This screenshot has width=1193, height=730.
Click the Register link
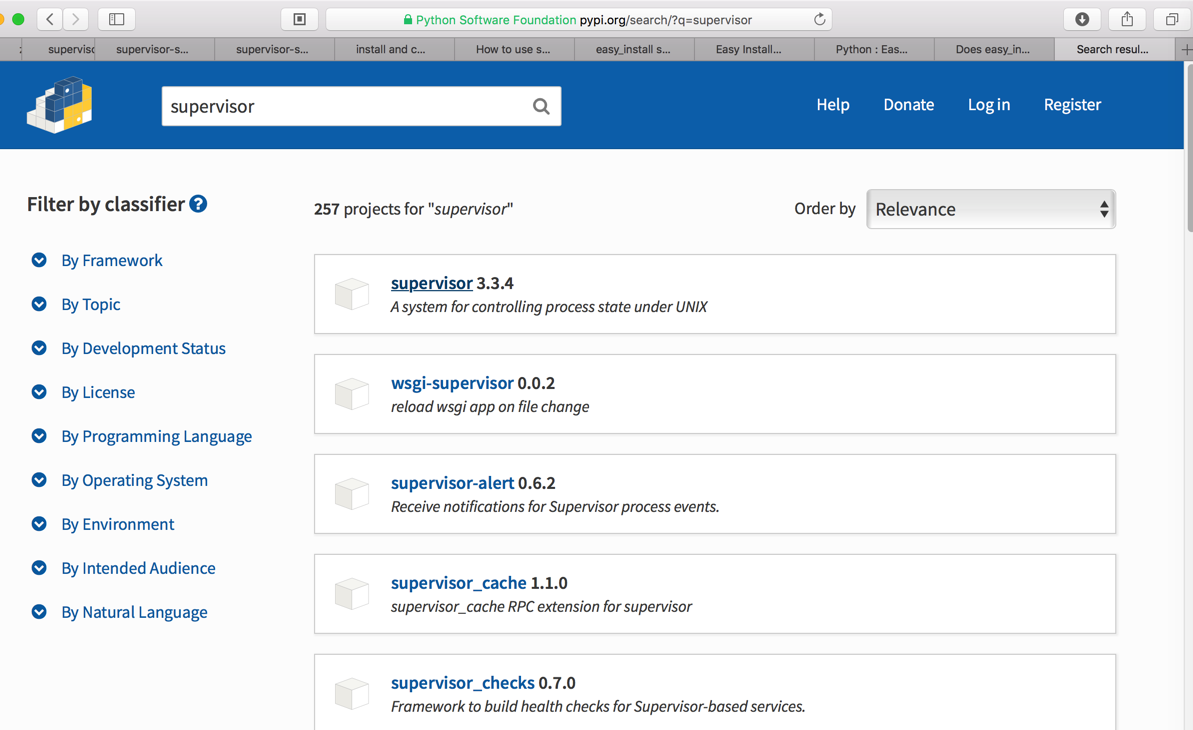pyautogui.click(x=1073, y=105)
